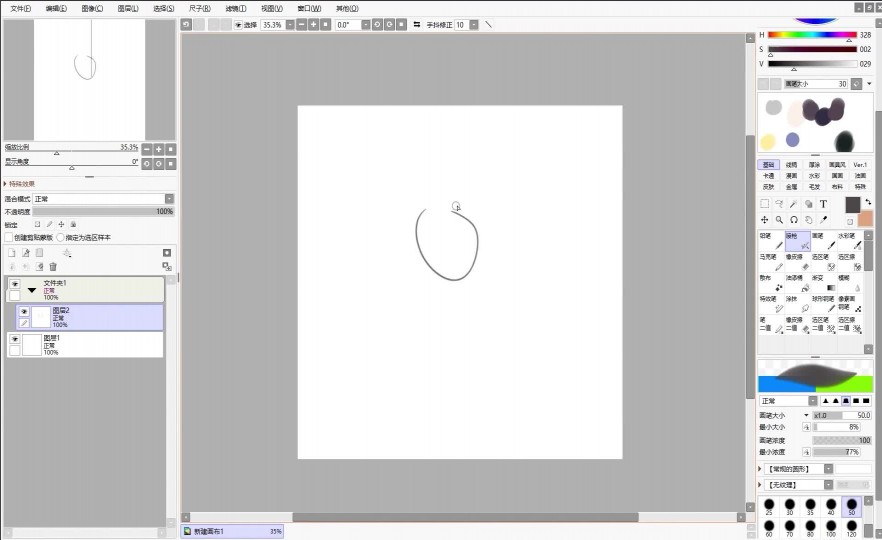882x540 pixels.
Task: Open the 视图 menu
Action: point(271,8)
